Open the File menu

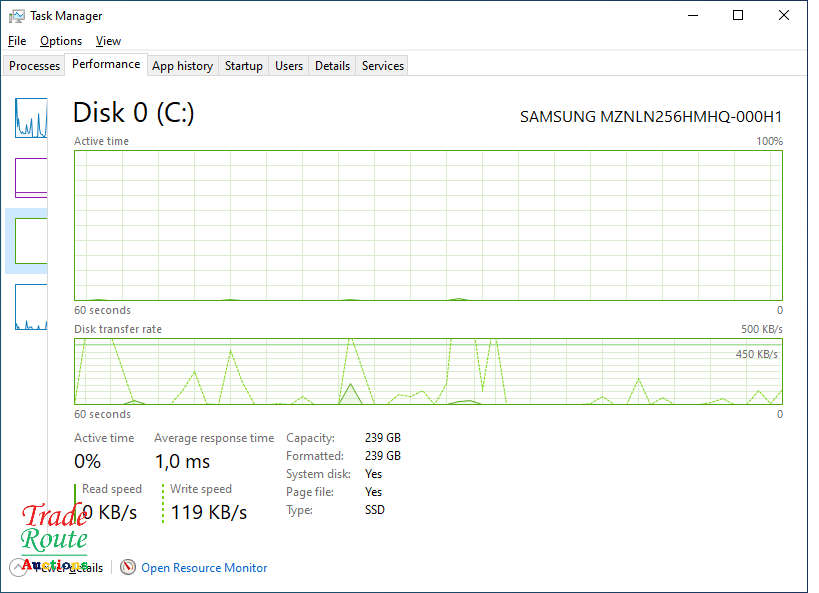(17, 41)
